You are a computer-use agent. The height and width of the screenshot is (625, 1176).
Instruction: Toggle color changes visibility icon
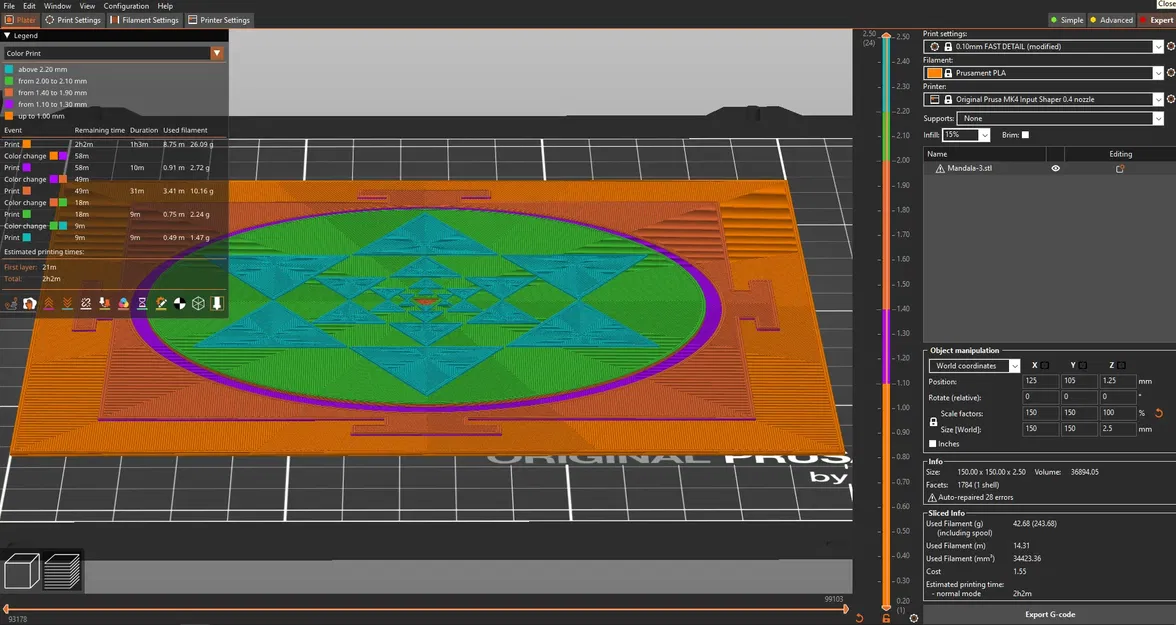[x=124, y=303]
